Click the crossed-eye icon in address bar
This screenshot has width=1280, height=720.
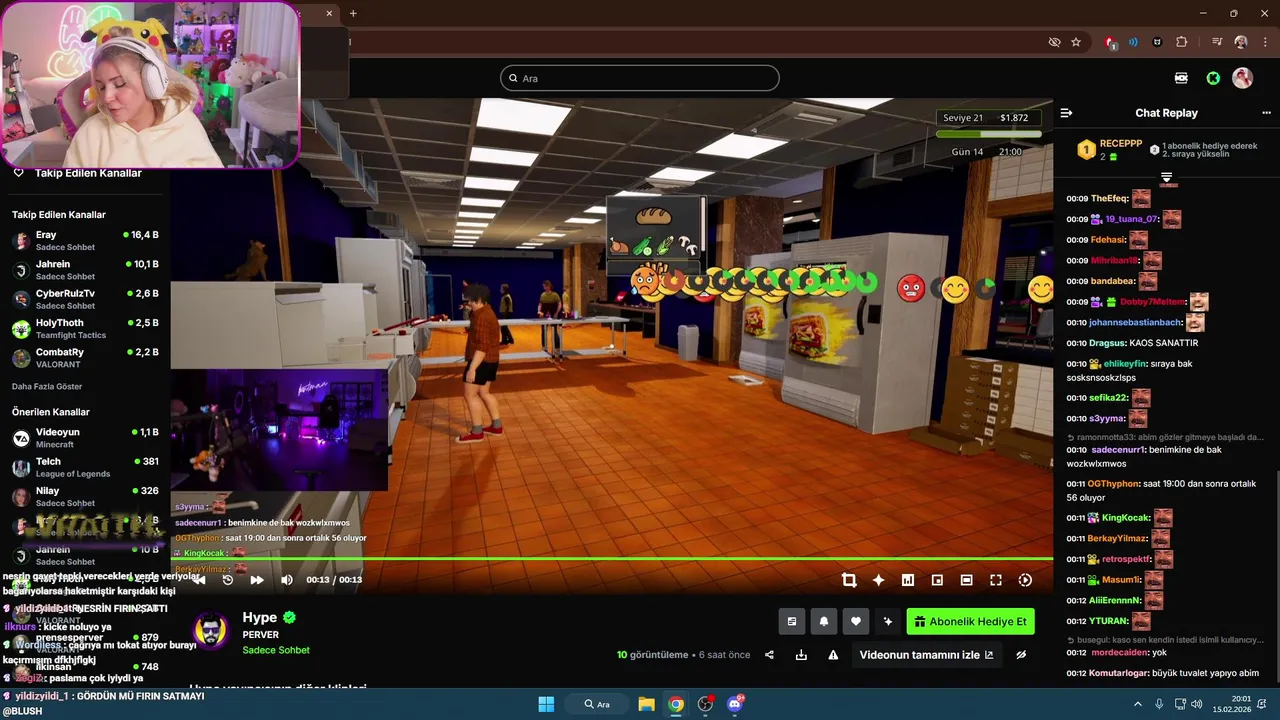point(1054,42)
